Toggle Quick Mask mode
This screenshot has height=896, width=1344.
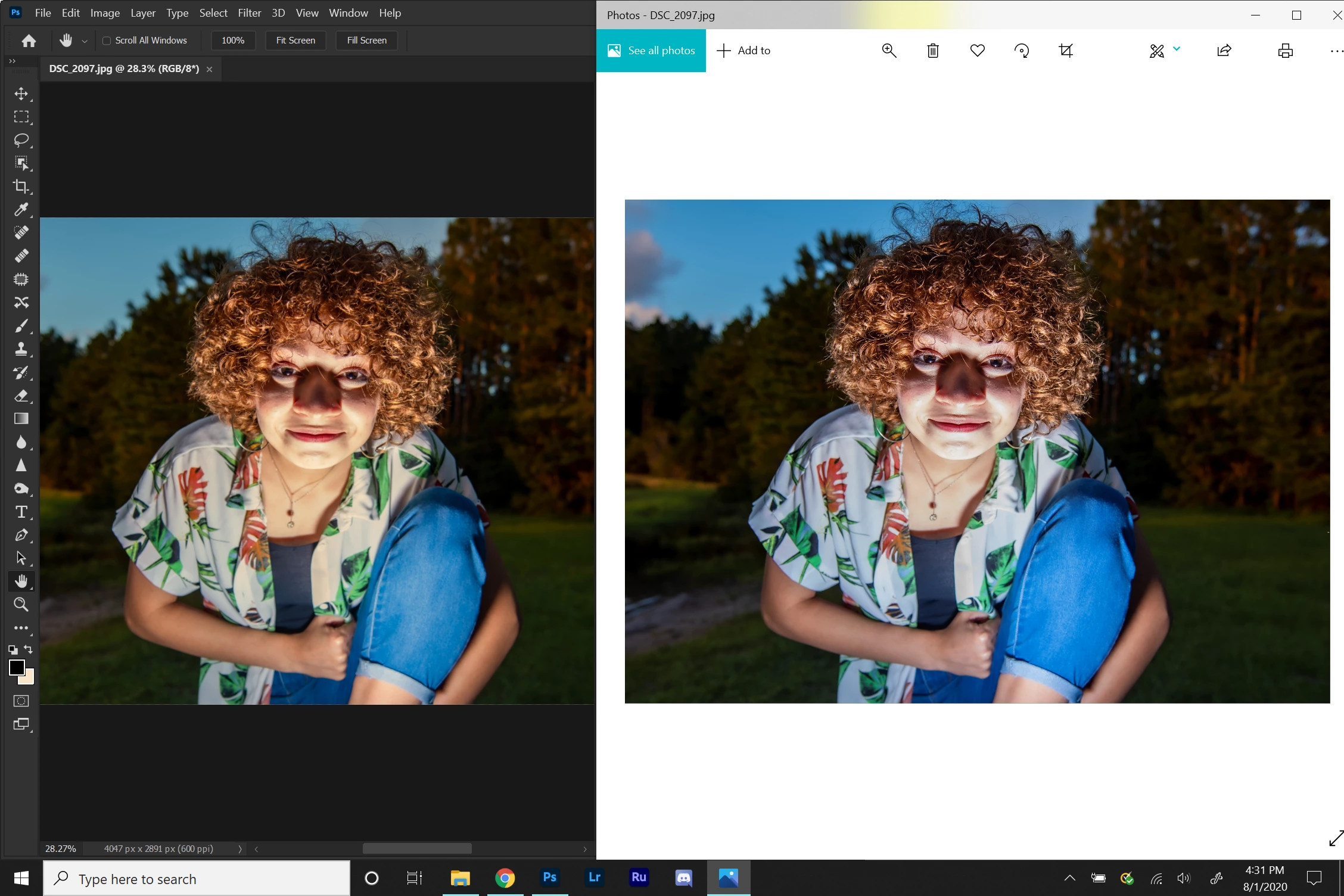(x=21, y=701)
